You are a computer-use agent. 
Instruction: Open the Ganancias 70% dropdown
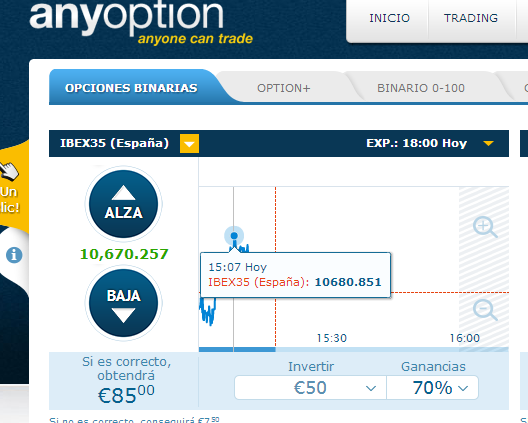432,388
